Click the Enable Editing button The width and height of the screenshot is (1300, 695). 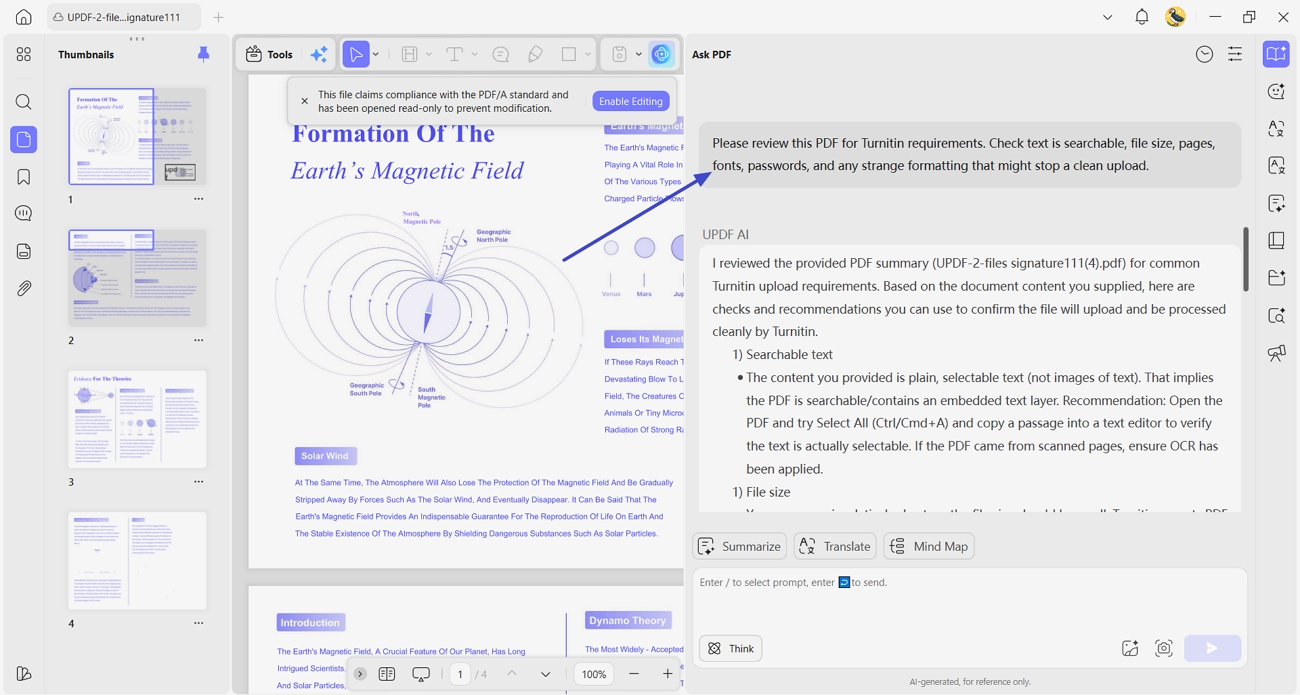[x=631, y=101]
